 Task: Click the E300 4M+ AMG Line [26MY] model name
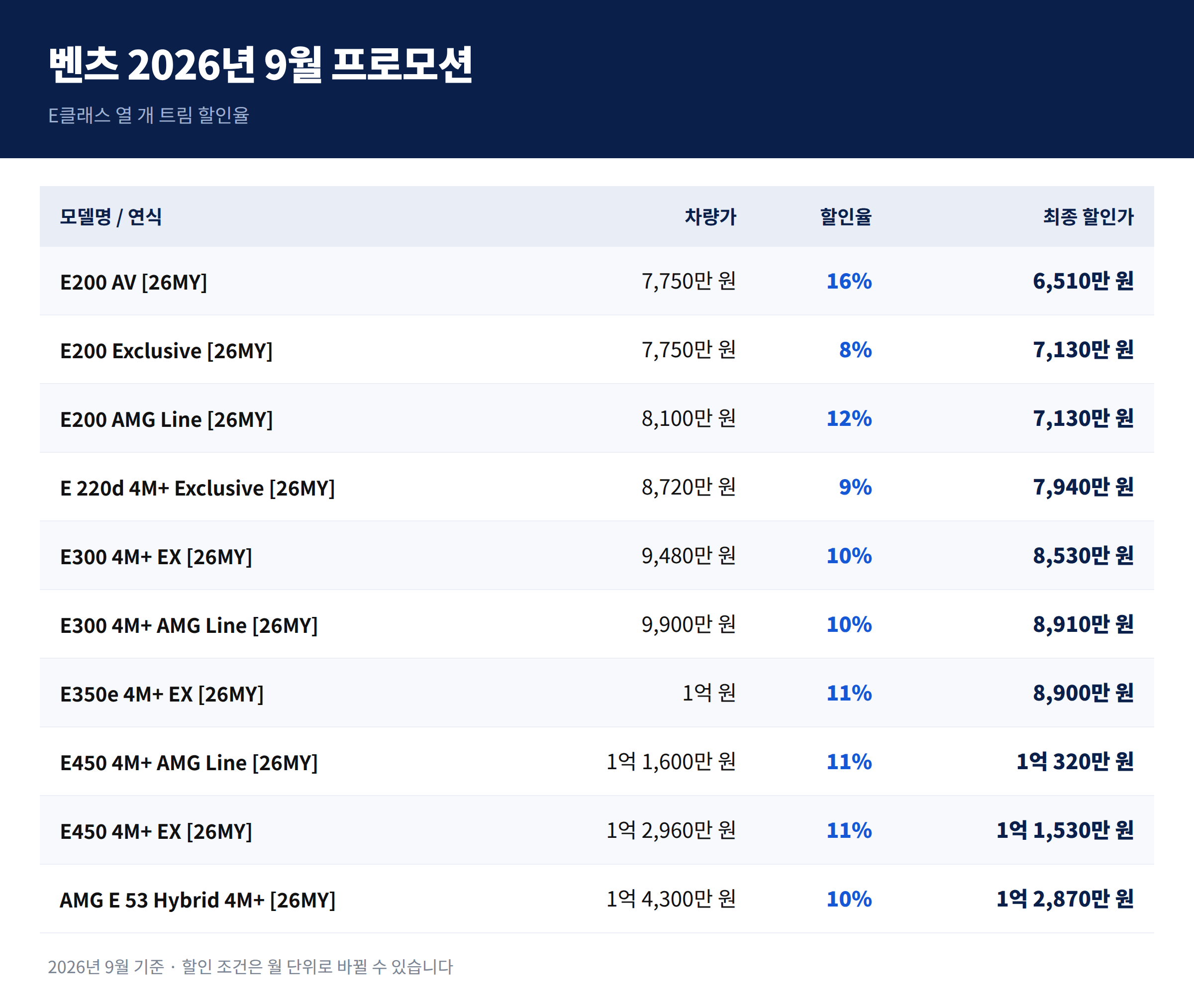(x=189, y=625)
